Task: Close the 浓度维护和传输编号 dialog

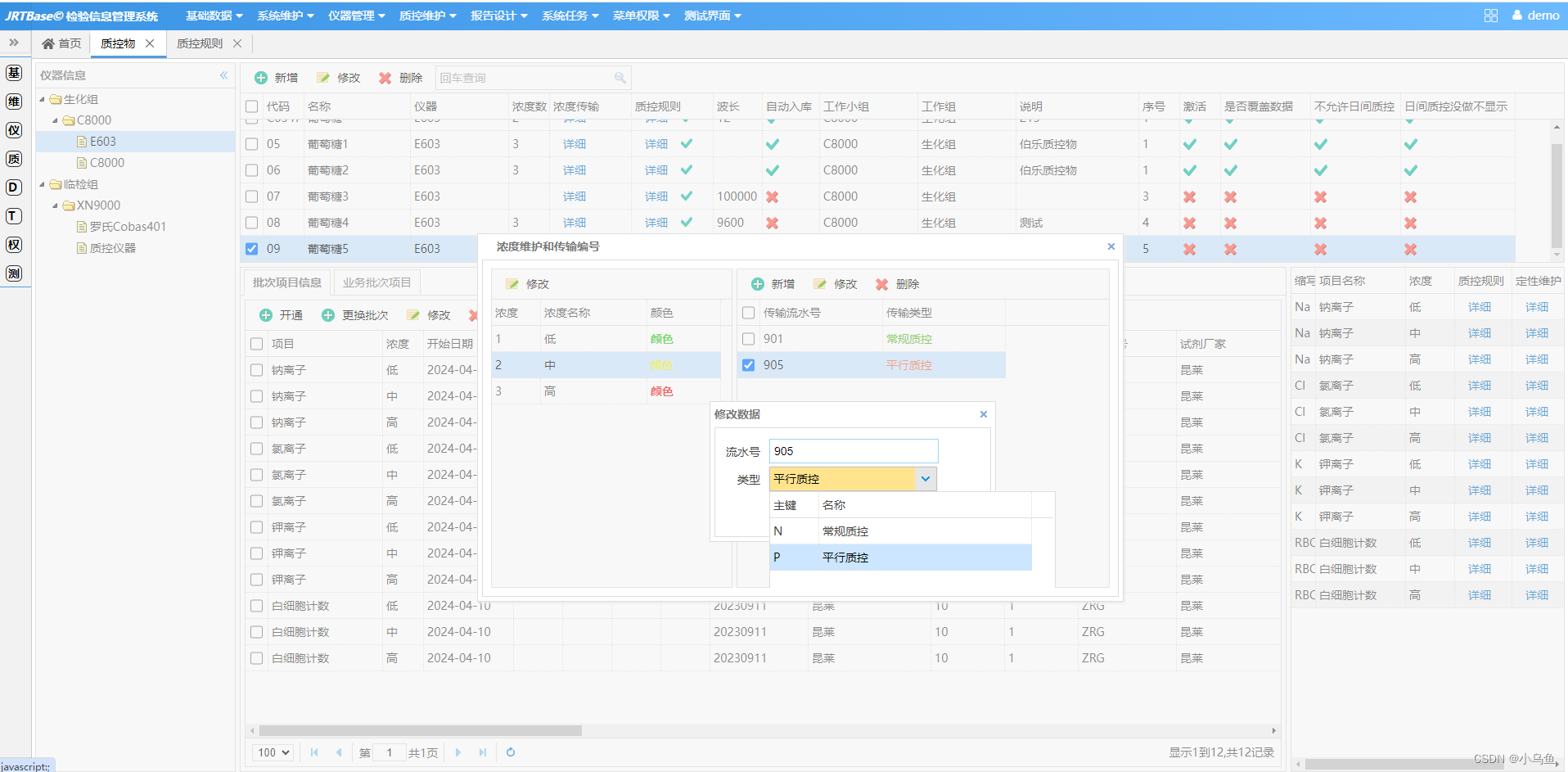Action: [x=1111, y=246]
